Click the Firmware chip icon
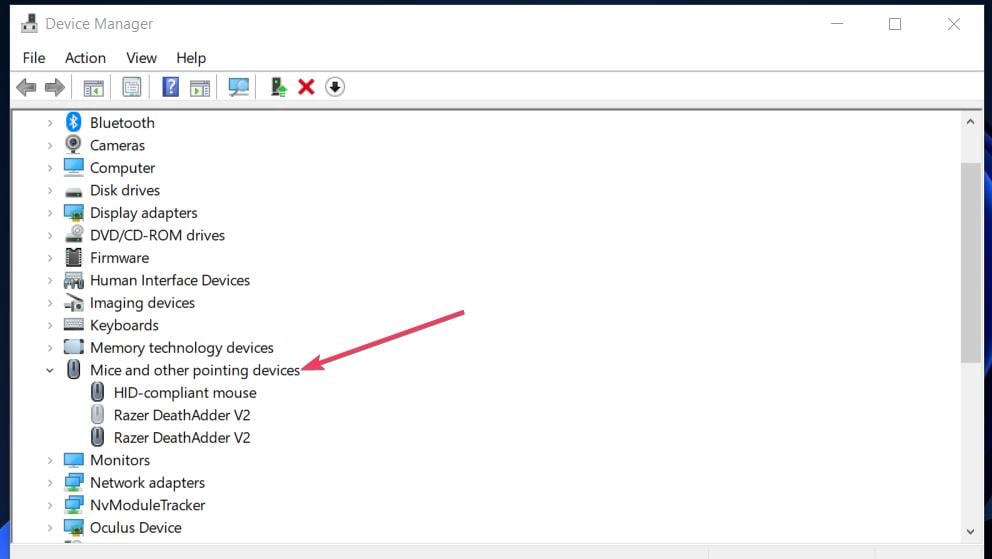 coord(73,257)
